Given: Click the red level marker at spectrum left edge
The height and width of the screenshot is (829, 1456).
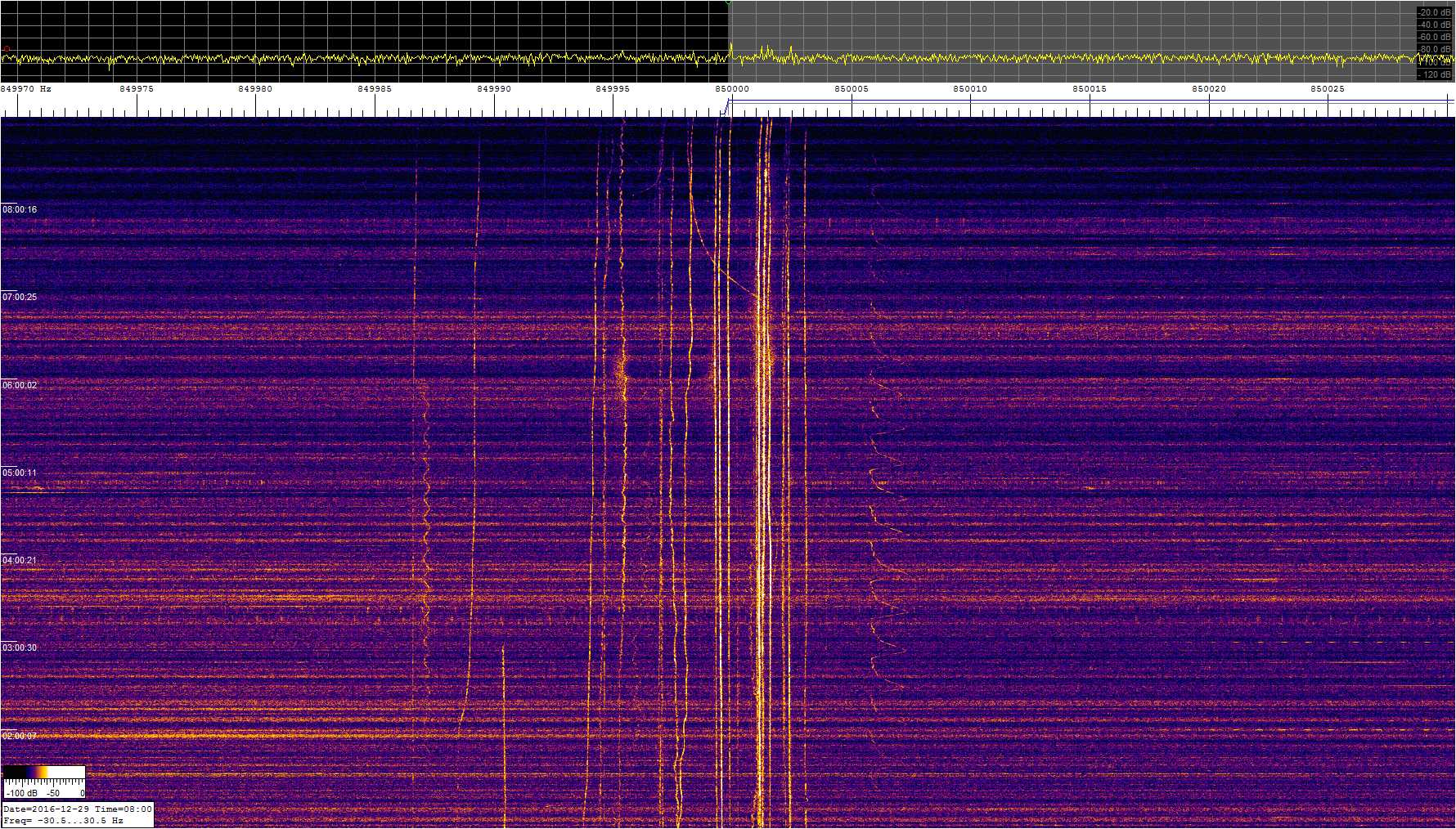Looking at the screenshot, I should (x=6, y=49).
